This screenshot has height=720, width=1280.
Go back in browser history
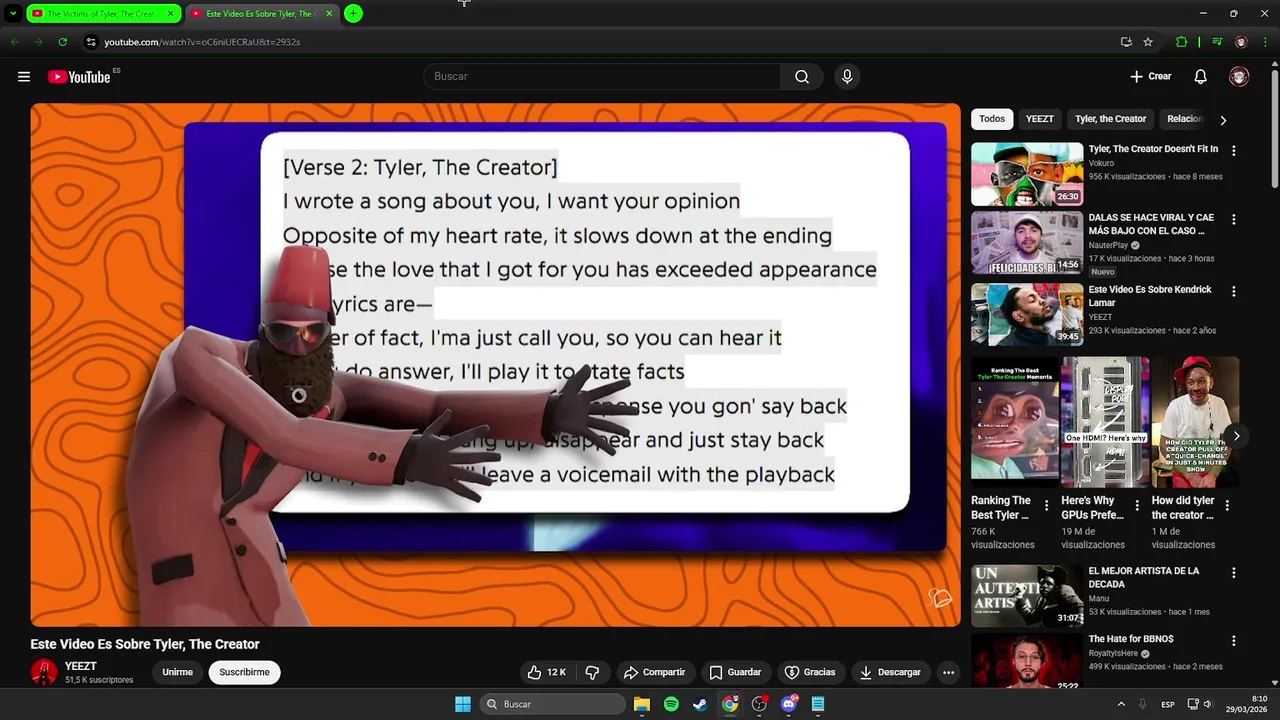click(x=14, y=42)
